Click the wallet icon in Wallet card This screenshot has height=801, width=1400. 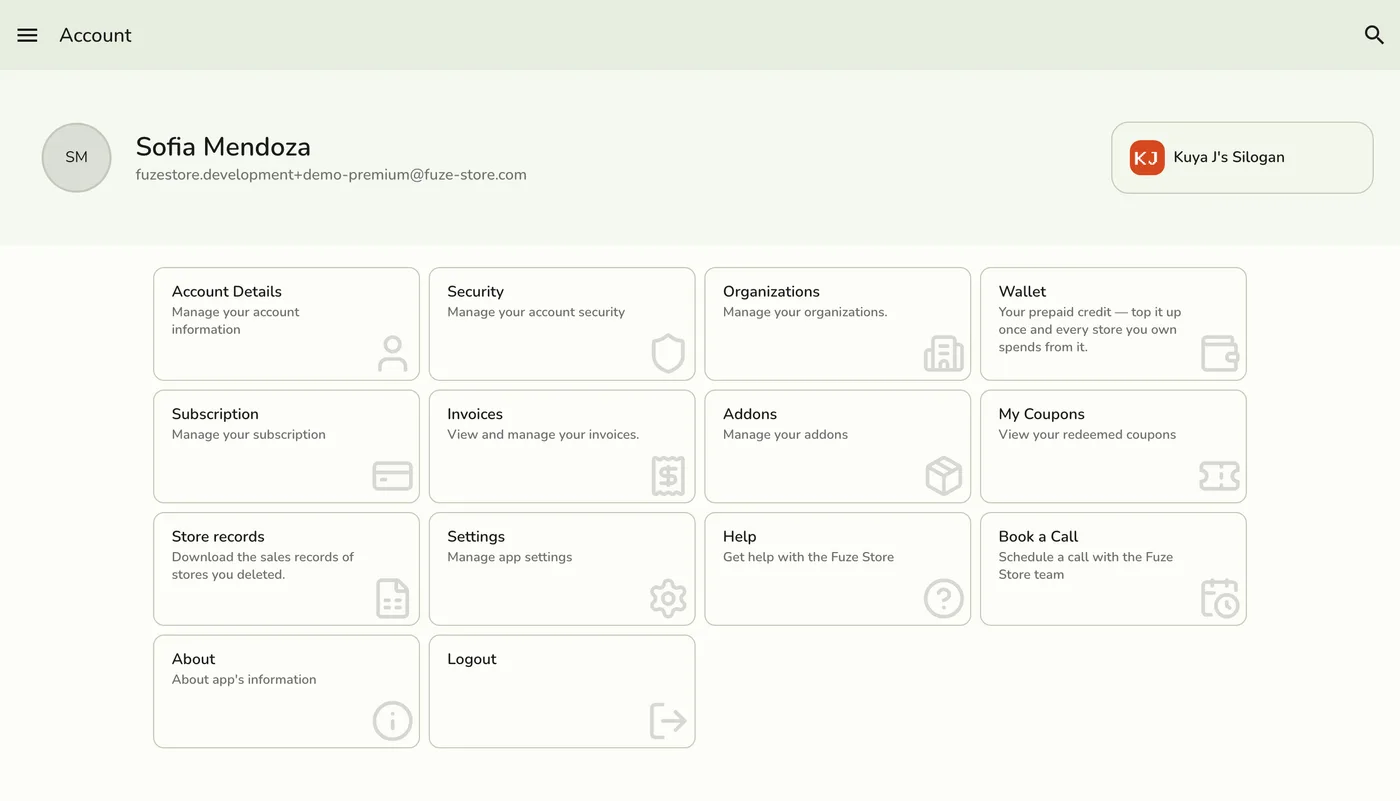click(1219, 354)
